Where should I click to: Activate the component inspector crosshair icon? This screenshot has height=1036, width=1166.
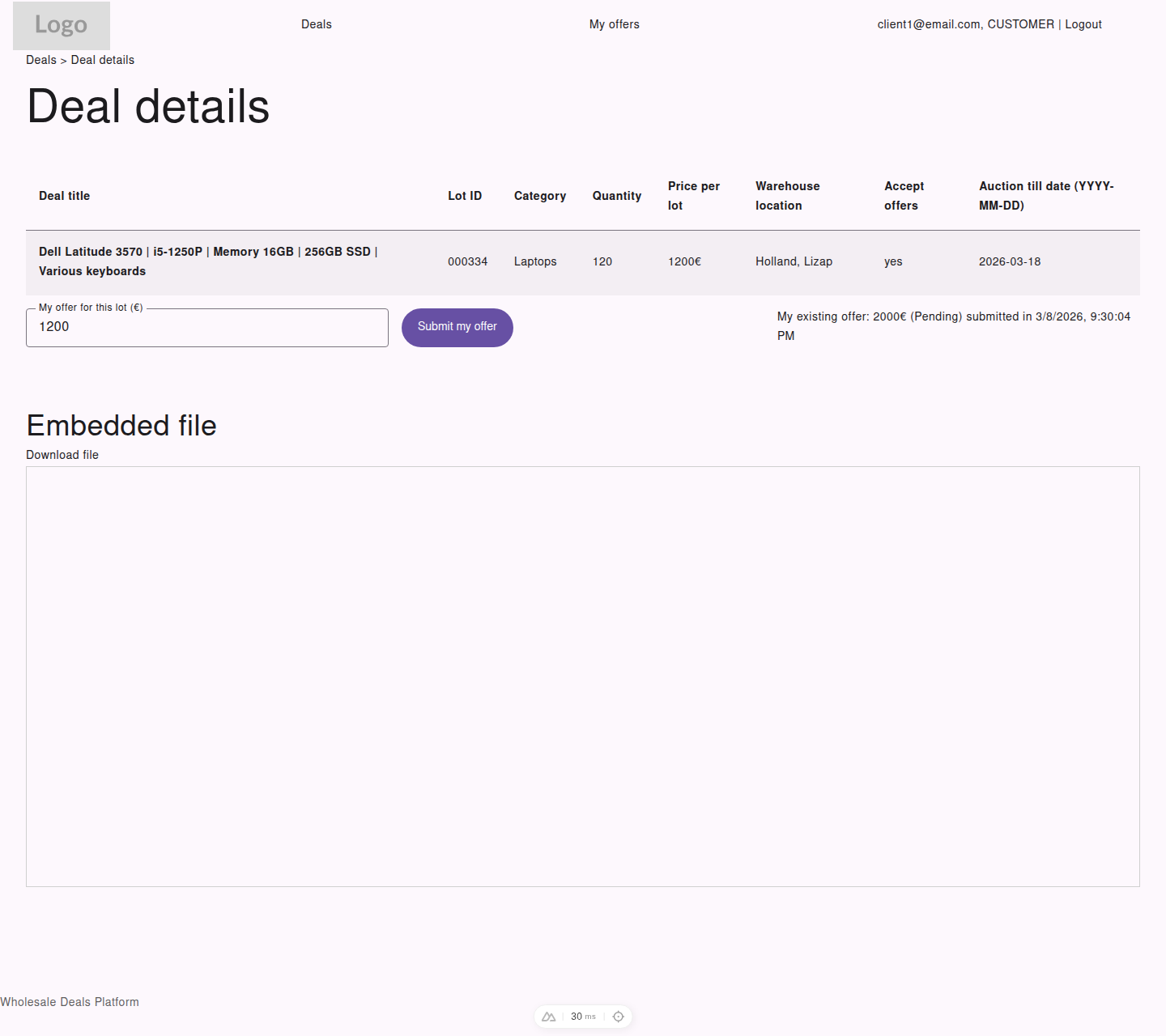[619, 1017]
